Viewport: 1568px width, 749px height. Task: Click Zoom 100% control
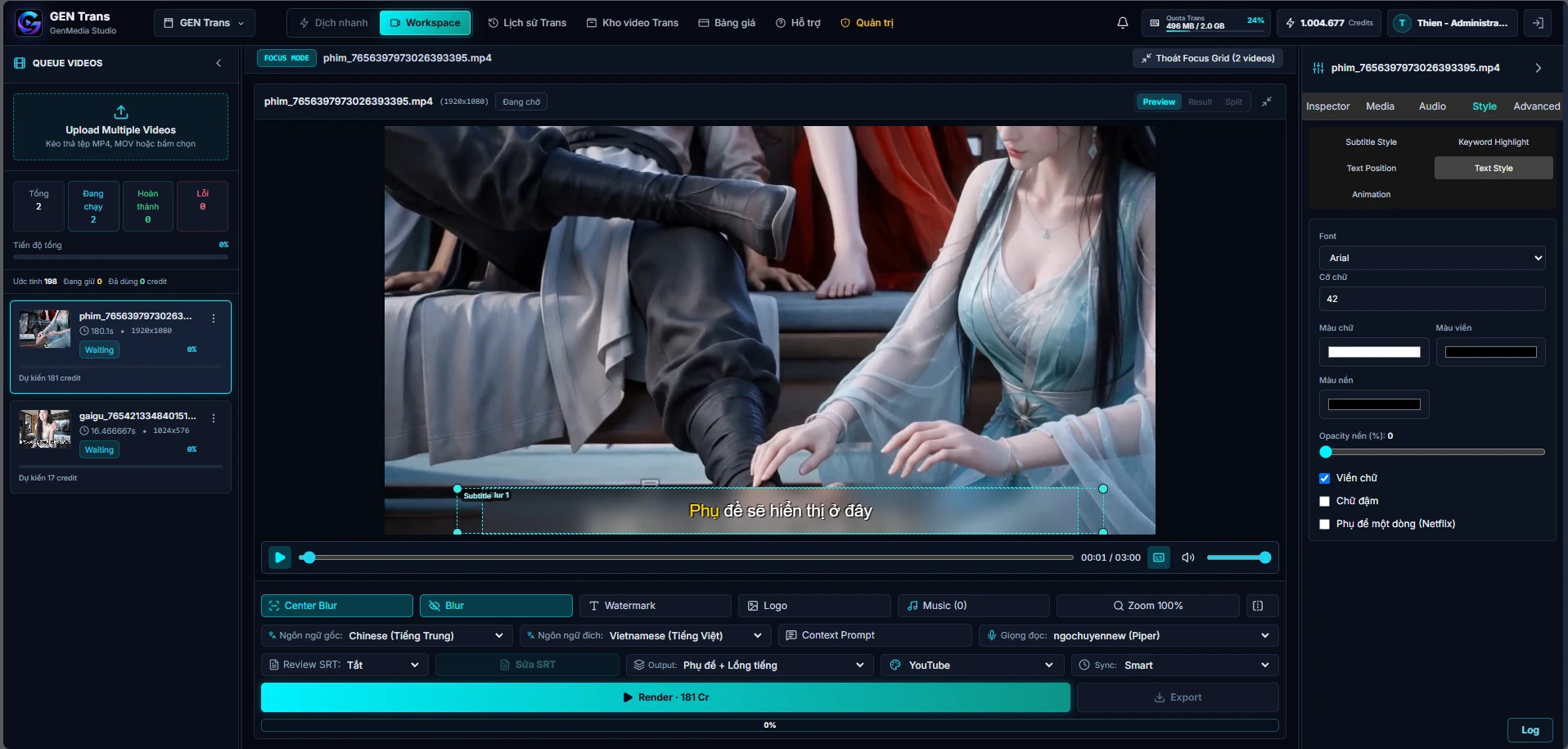[x=1147, y=606]
